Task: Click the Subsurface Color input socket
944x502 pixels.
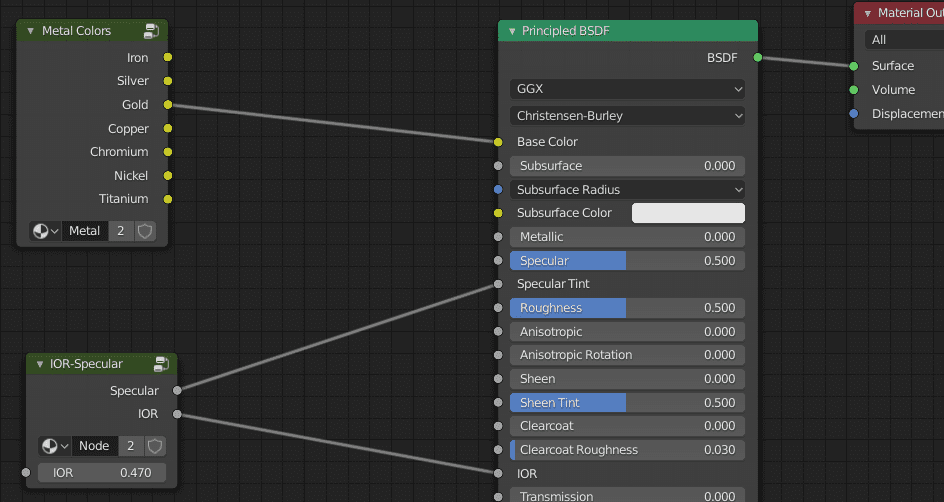Action: point(498,213)
